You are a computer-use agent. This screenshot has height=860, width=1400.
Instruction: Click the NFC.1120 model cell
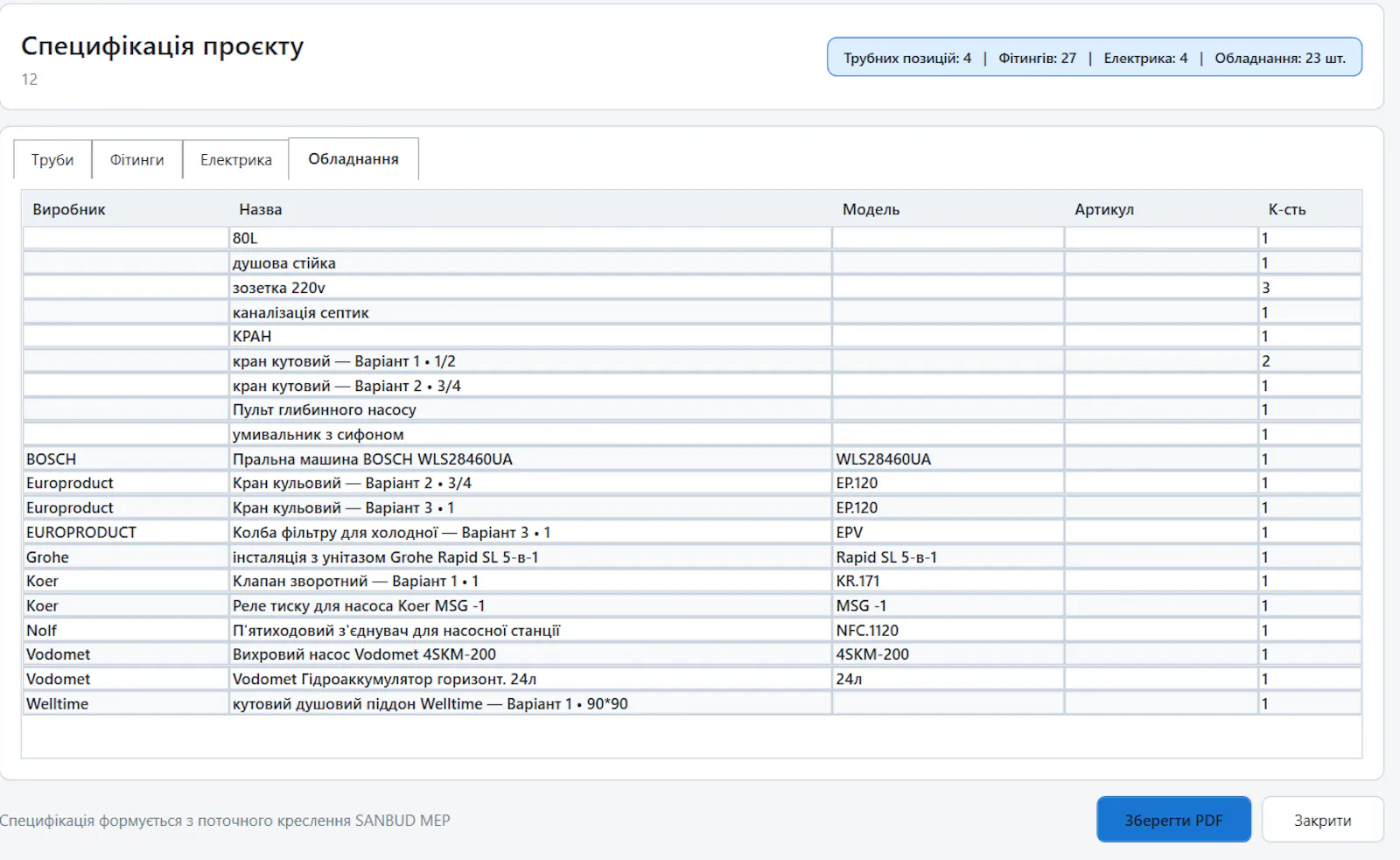coord(948,630)
